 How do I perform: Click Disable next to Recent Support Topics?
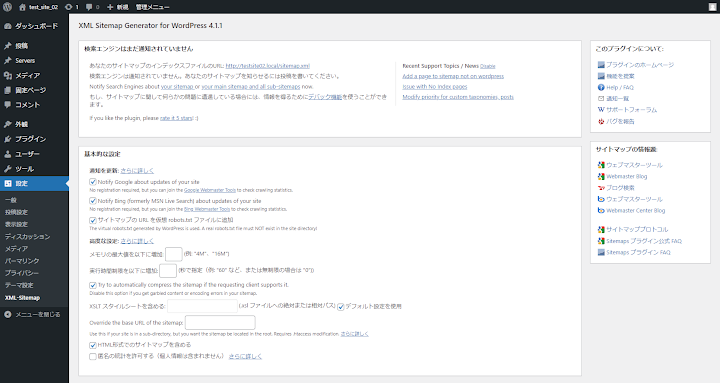[488, 66]
